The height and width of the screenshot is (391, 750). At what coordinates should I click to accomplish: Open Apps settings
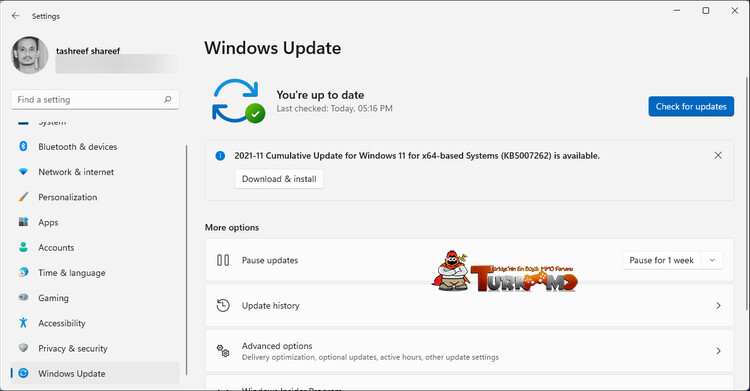point(95,223)
